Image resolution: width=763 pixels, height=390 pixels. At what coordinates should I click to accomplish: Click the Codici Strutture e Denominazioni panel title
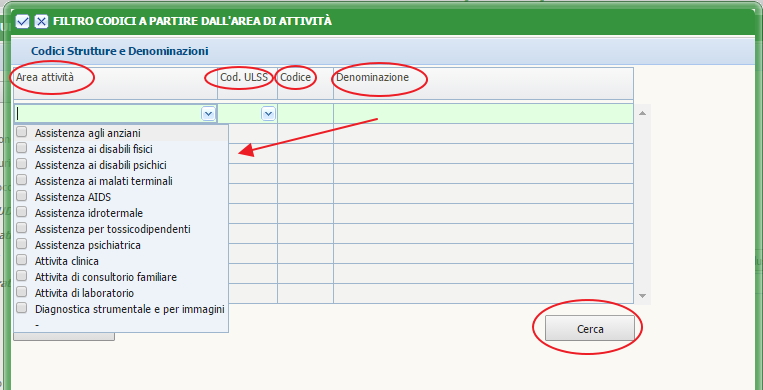pyautogui.click(x=120, y=51)
